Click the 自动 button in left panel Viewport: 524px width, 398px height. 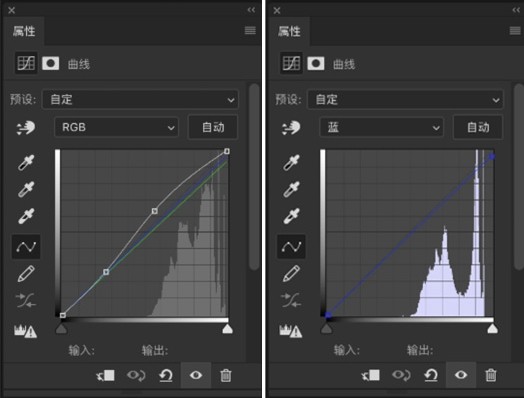point(213,127)
